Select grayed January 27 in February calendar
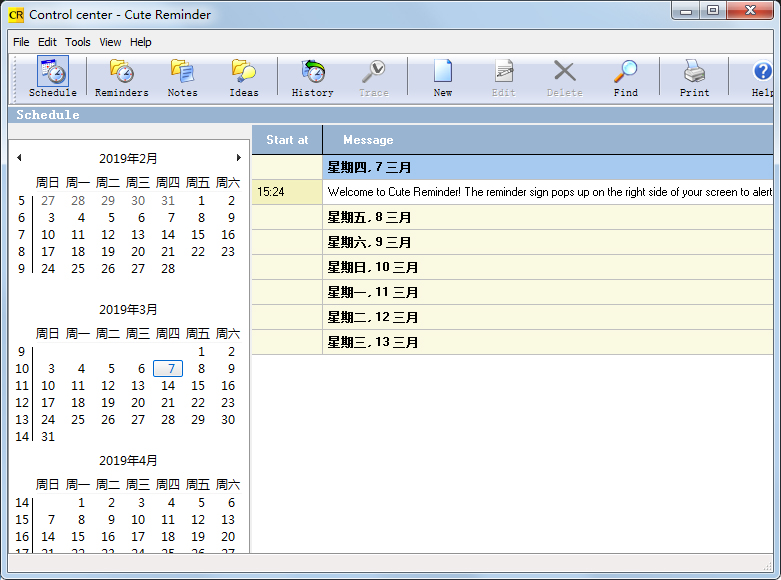Screen dimensions: 781x580 [48, 201]
